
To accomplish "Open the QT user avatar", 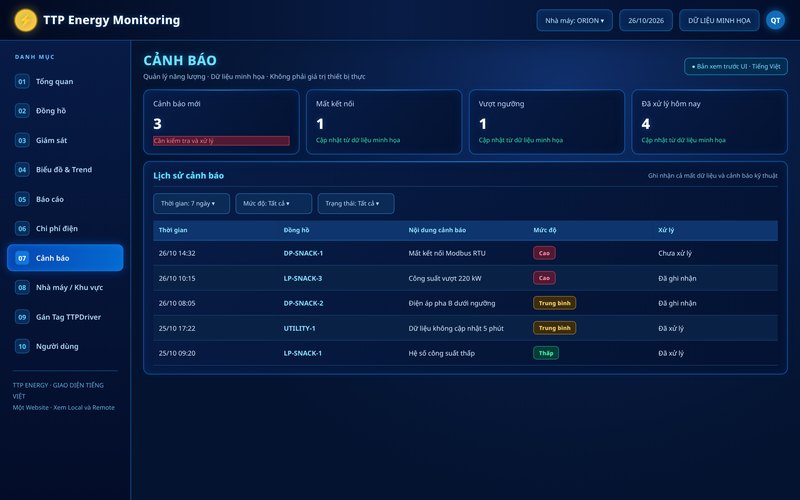I will point(775,20).
